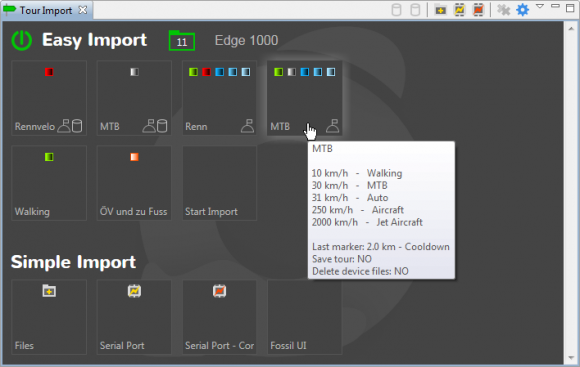
Task: Click the scrollbar down arrow
Action: coord(571,358)
